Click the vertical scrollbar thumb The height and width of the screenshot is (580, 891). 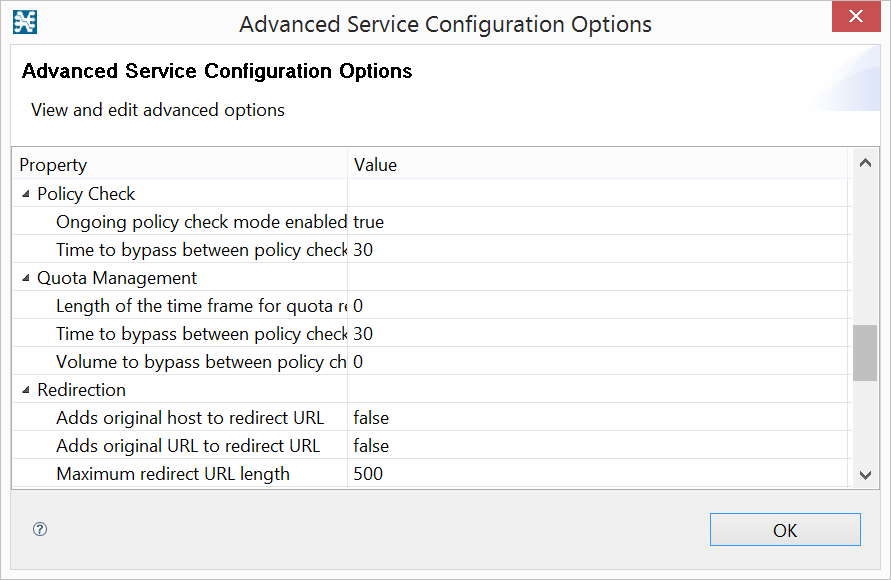click(865, 352)
